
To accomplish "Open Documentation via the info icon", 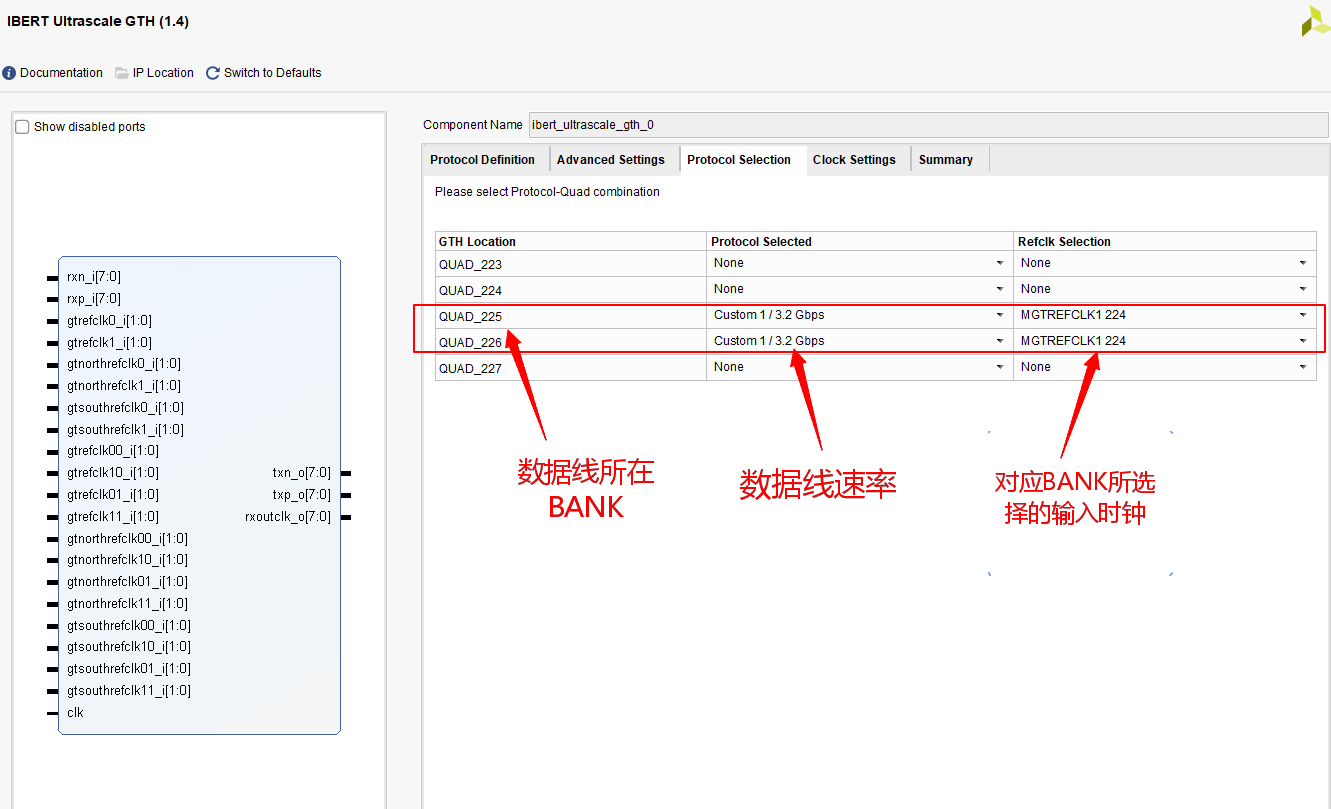I will pos(8,72).
